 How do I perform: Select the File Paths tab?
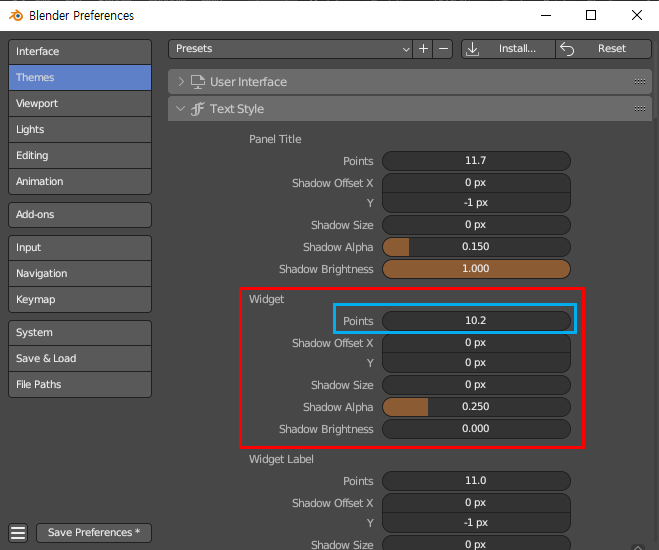tap(80, 384)
